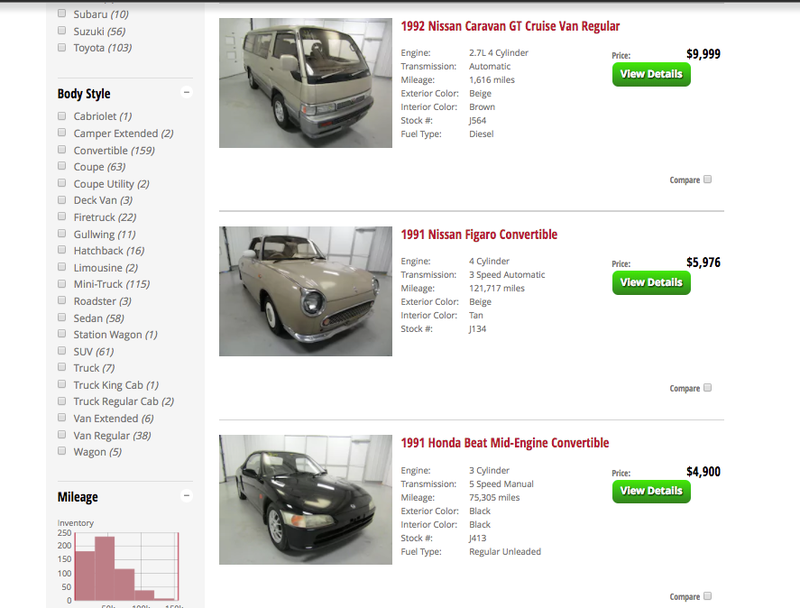Click the stock number J134
Screen dimensions: 800x608
pos(478,329)
